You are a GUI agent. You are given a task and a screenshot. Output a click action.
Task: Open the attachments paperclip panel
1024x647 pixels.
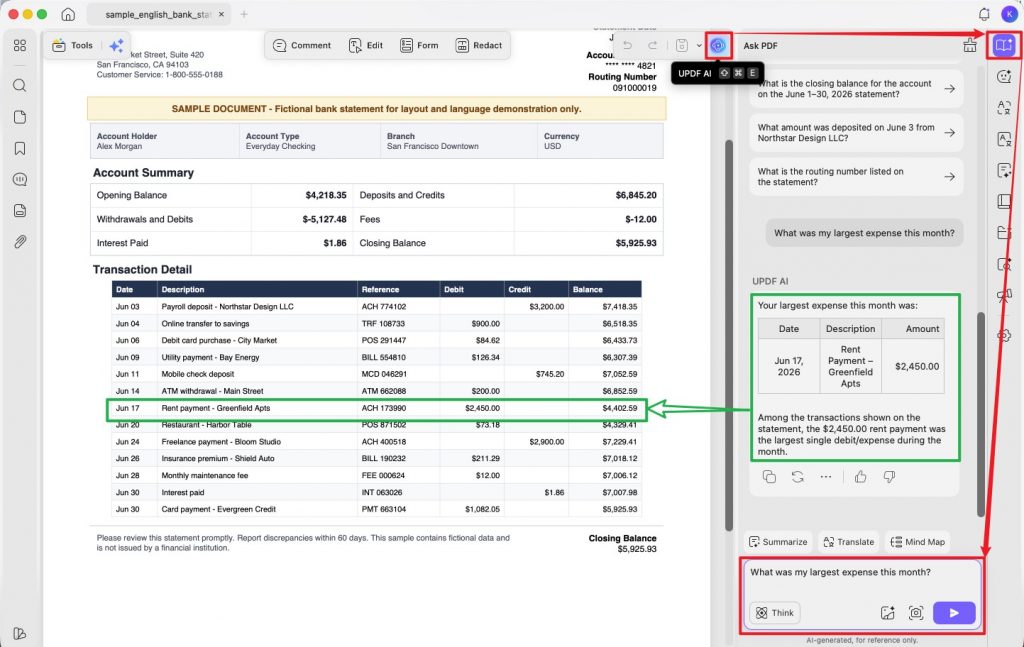20,242
